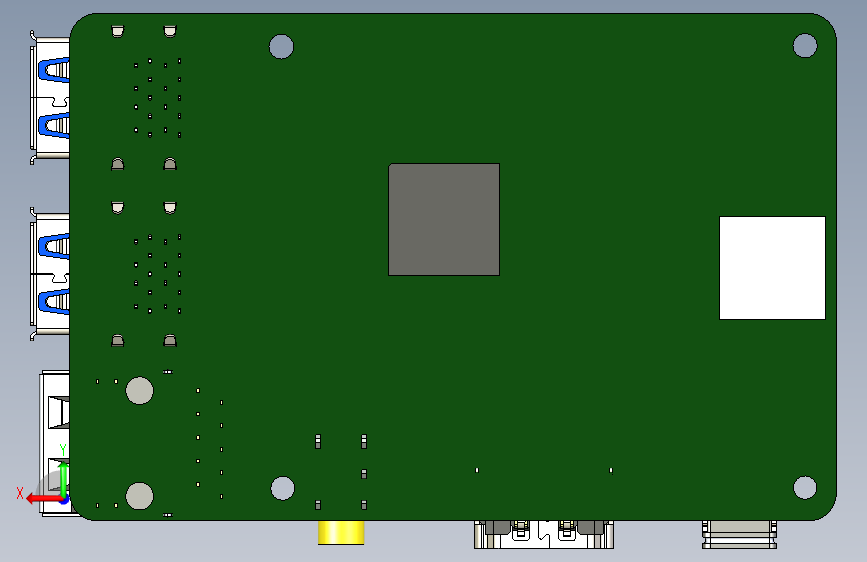Select the lower large gray round pad
The image size is (867, 562).
click(x=139, y=496)
